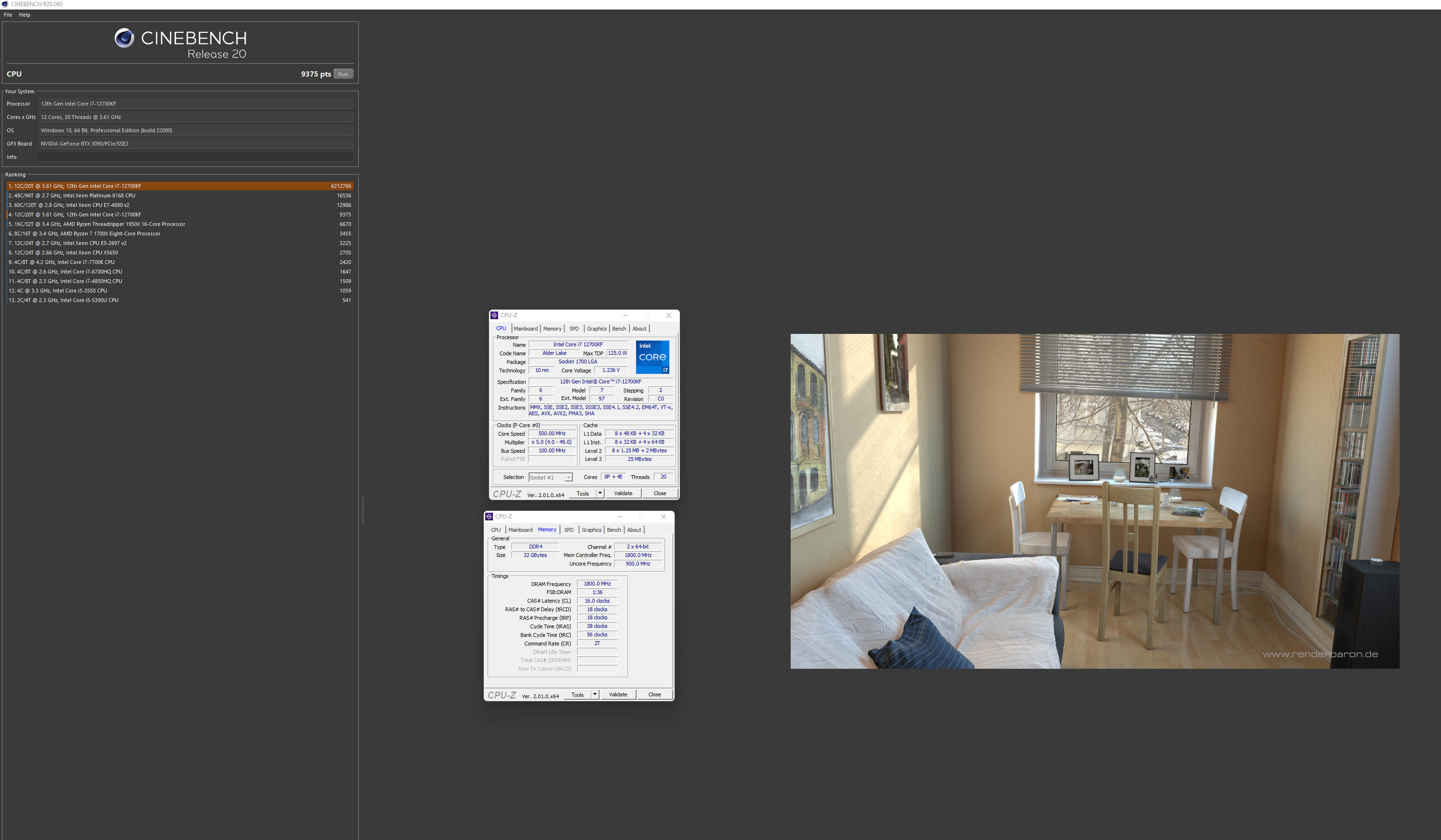Close the CPU-Z Memory-tab window with the X icon
1441x840 pixels.
tap(663, 517)
